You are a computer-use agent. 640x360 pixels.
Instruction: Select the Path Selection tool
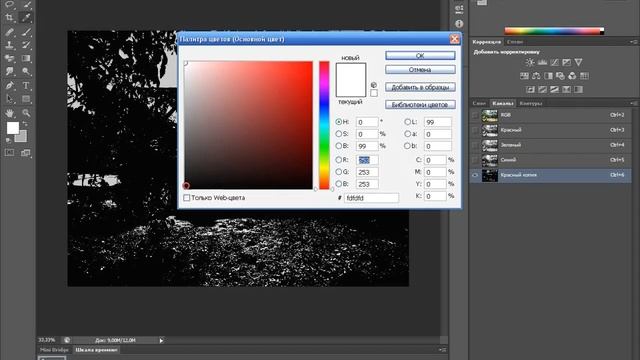coord(9,99)
